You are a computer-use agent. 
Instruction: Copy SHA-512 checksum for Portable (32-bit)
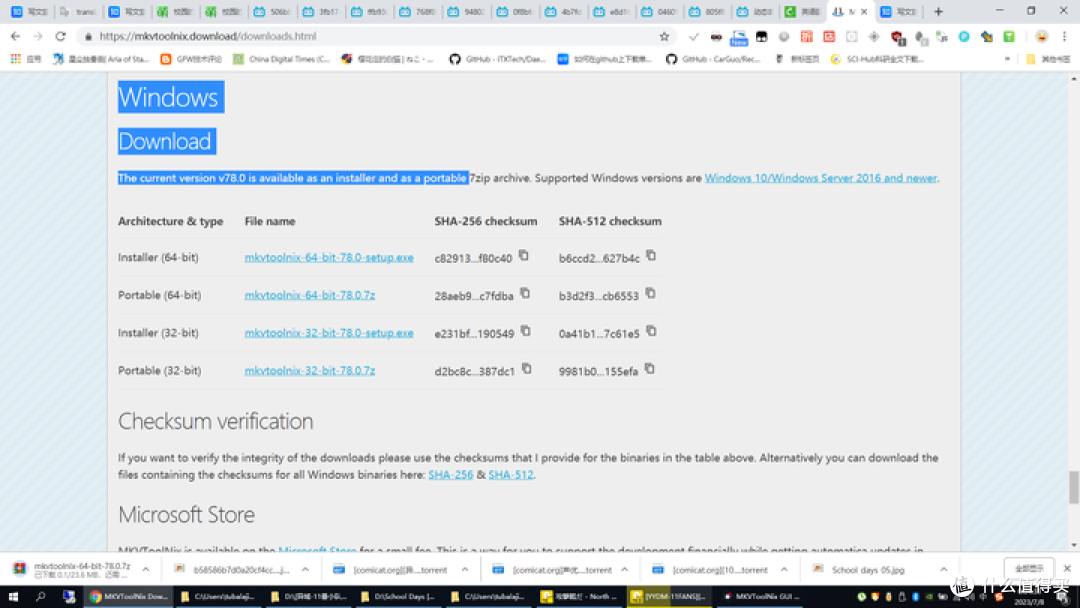649,369
